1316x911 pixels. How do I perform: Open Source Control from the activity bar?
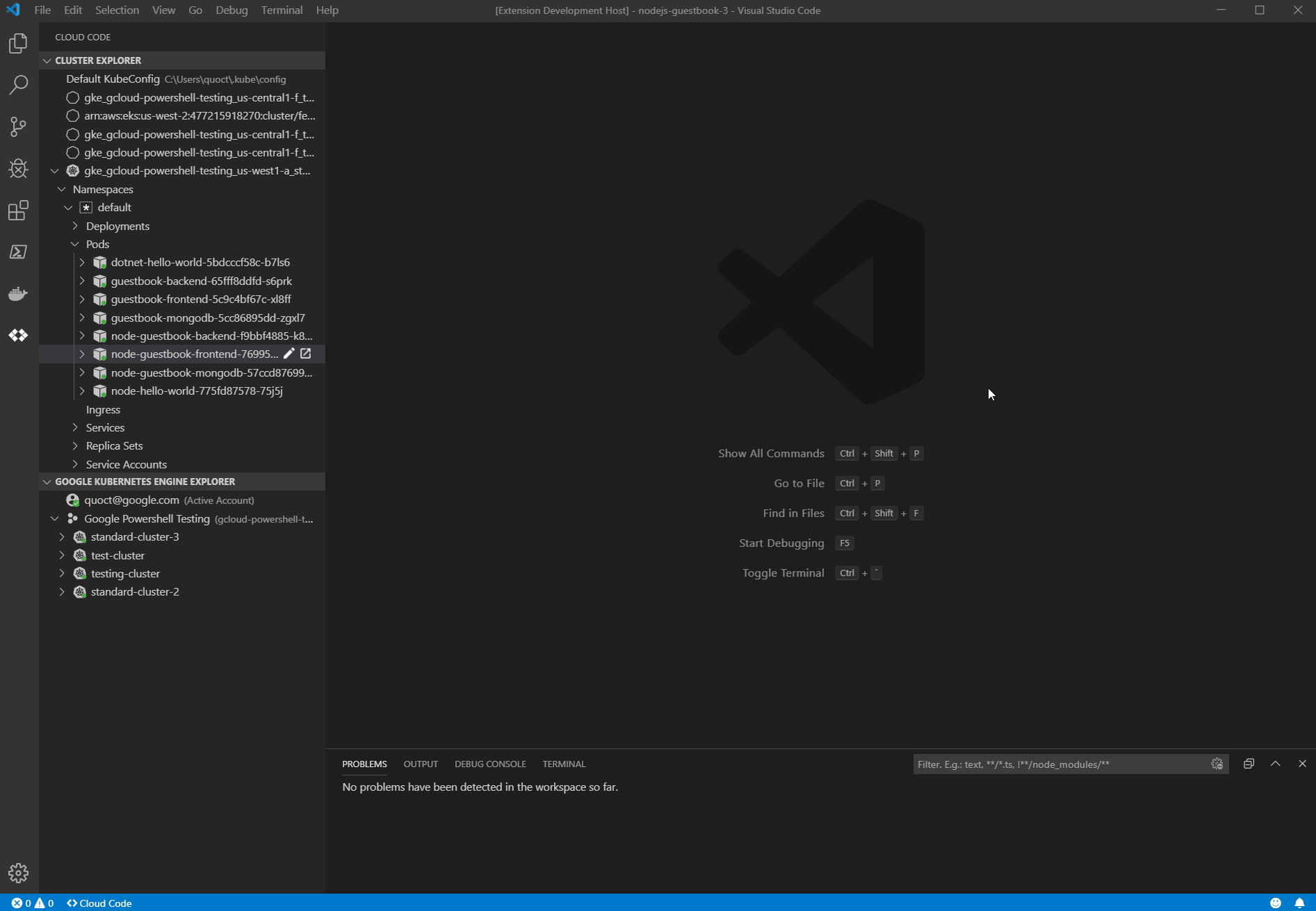coord(18,126)
